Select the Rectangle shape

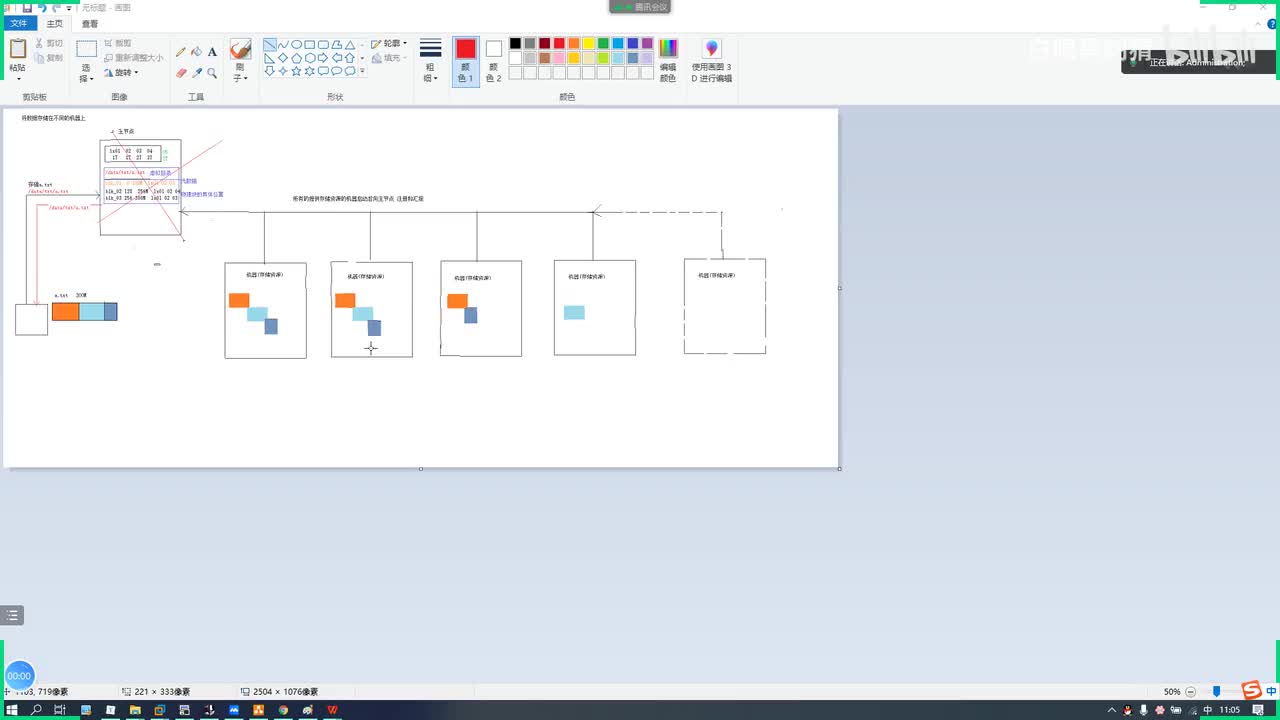tap(310, 45)
